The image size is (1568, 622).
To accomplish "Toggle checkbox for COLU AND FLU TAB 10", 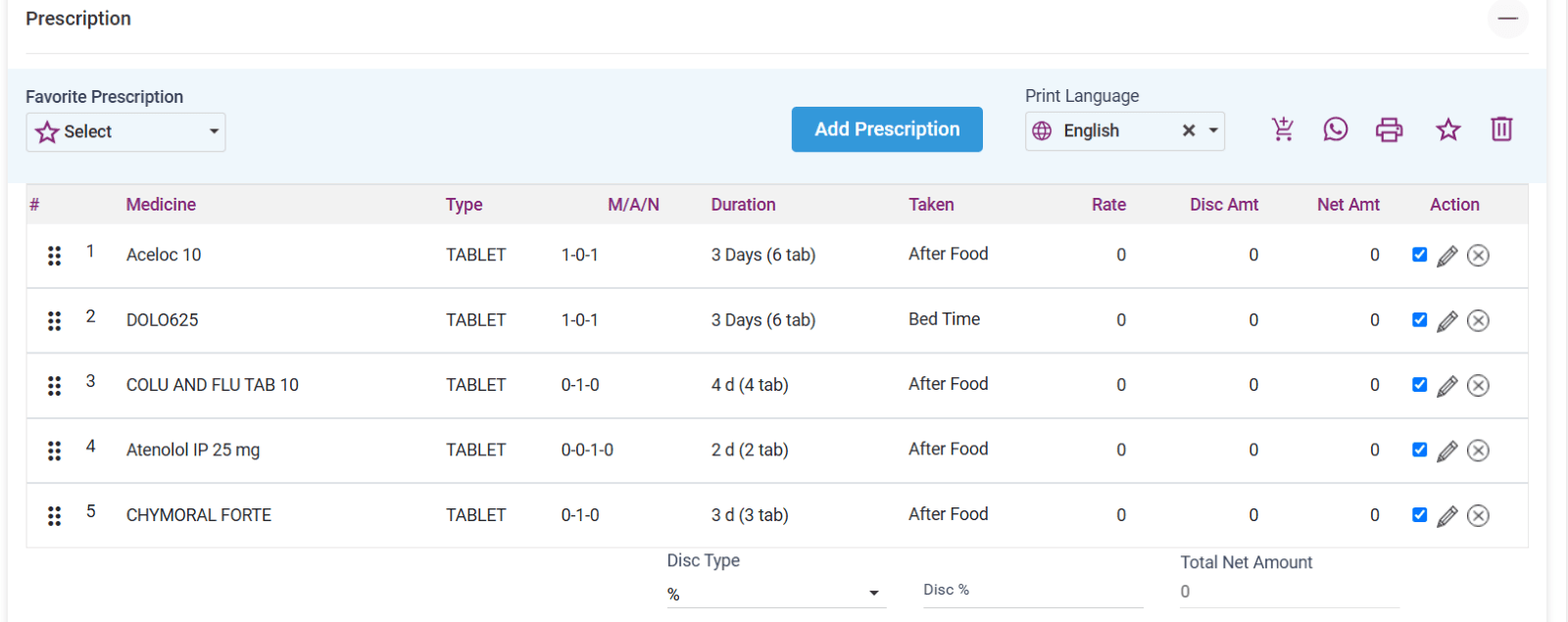I will [x=1419, y=385].
